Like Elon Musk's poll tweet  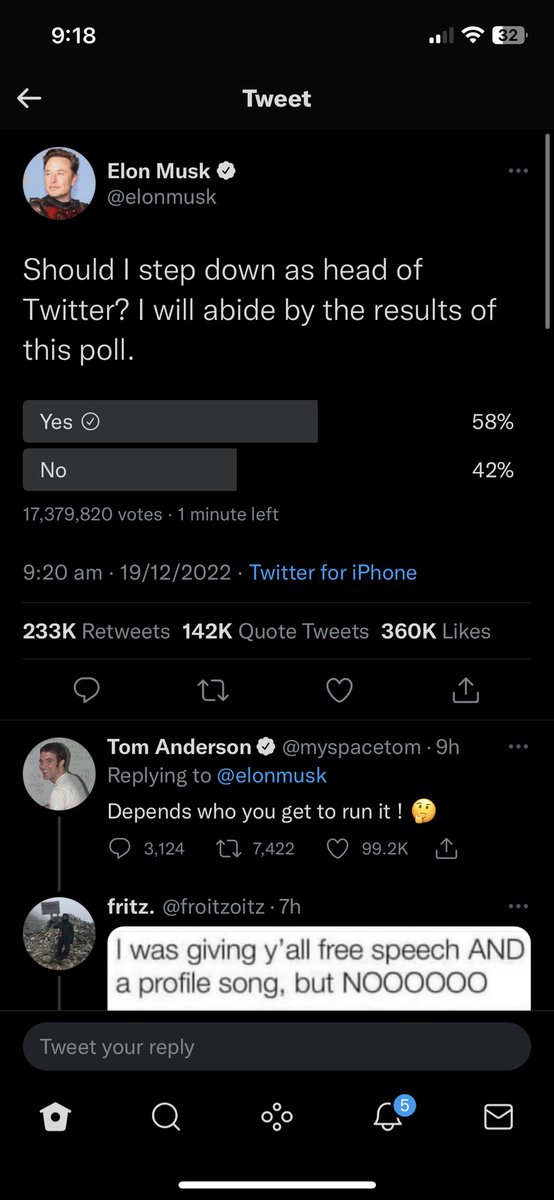pos(340,690)
